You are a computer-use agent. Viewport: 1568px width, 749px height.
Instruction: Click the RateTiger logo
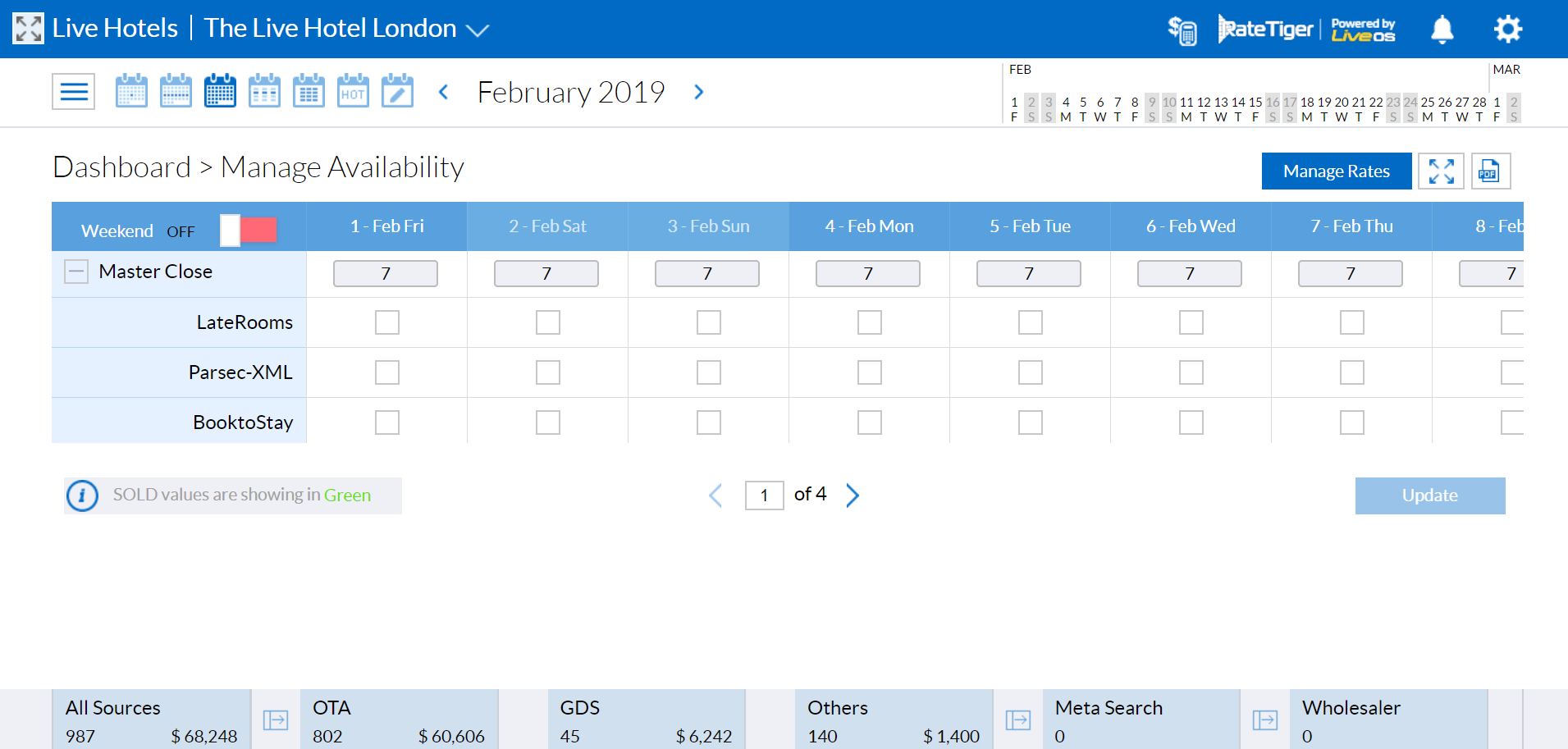pyautogui.click(x=1266, y=29)
